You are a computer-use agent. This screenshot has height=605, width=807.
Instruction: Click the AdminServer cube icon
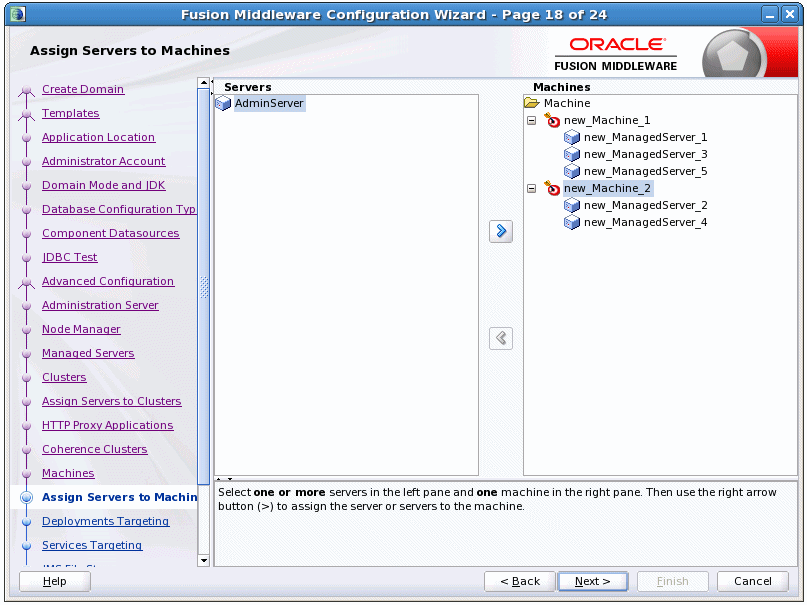click(223, 103)
